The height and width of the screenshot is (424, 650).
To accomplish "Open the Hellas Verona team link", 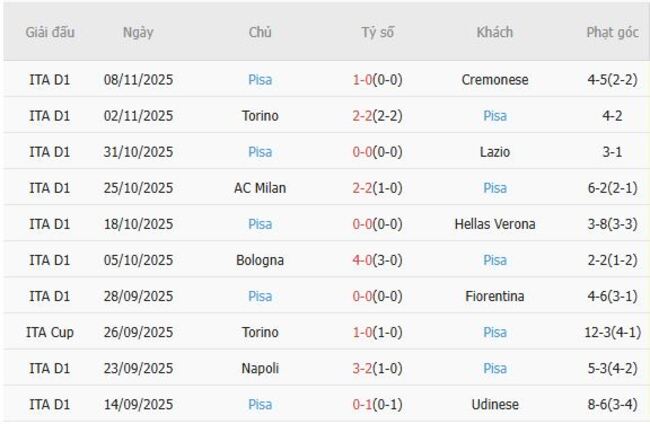I will [x=495, y=224].
